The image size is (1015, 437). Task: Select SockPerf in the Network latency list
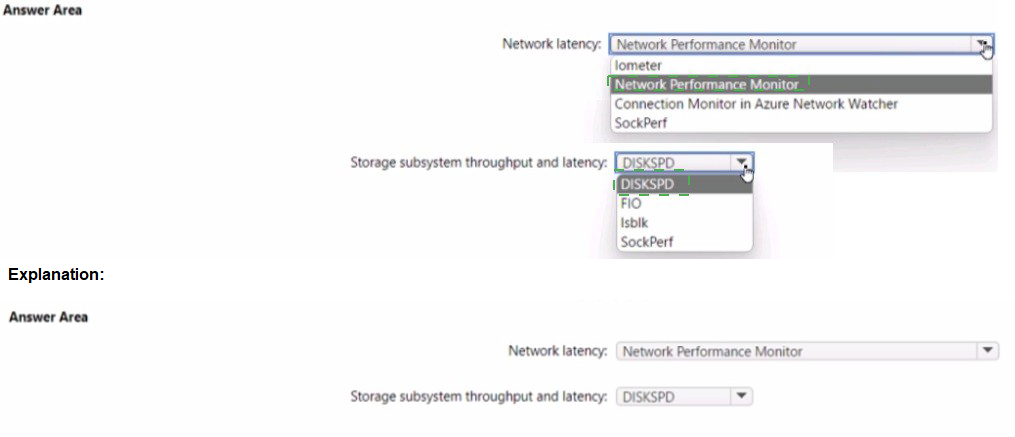point(641,123)
